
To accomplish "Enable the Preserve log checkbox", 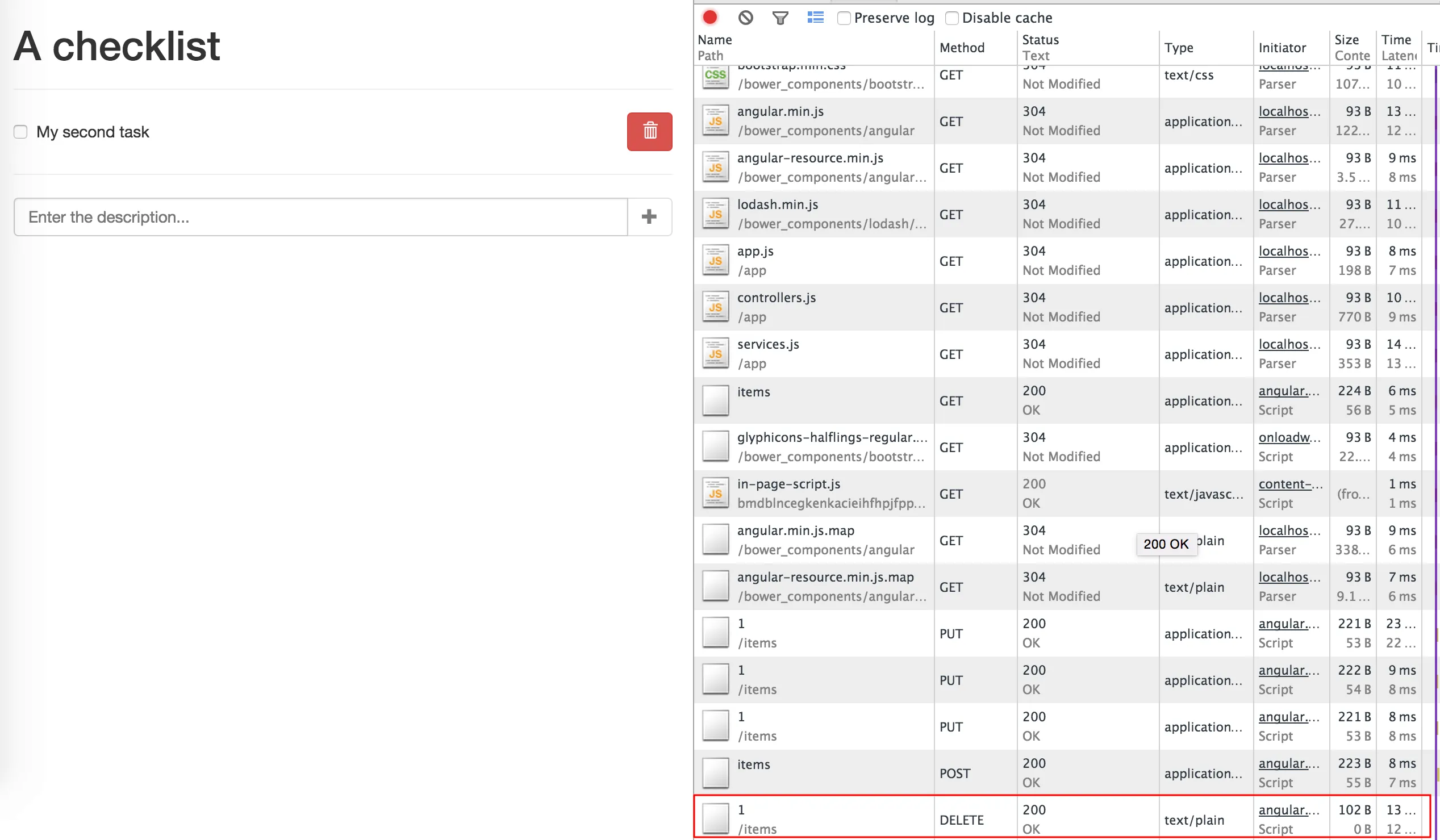I will coord(844,18).
